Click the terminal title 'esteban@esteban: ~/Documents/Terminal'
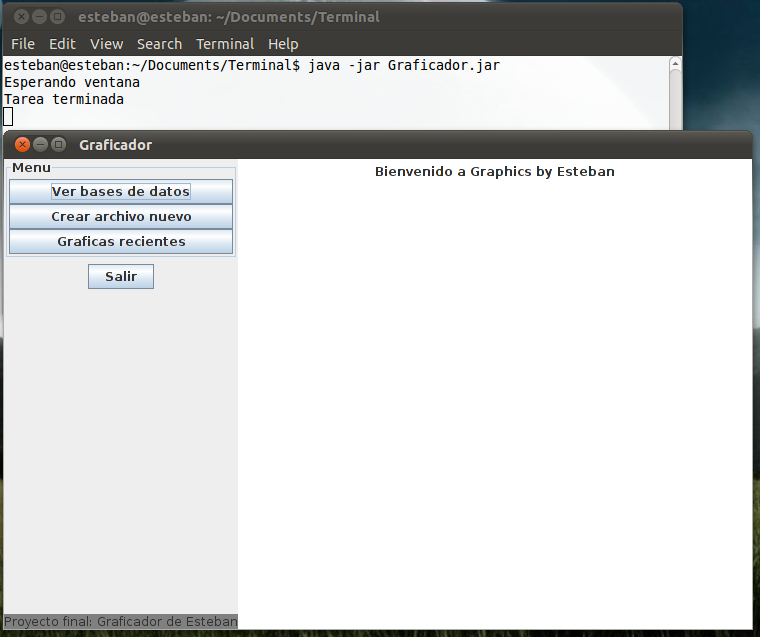This screenshot has width=760, height=637. [229, 17]
